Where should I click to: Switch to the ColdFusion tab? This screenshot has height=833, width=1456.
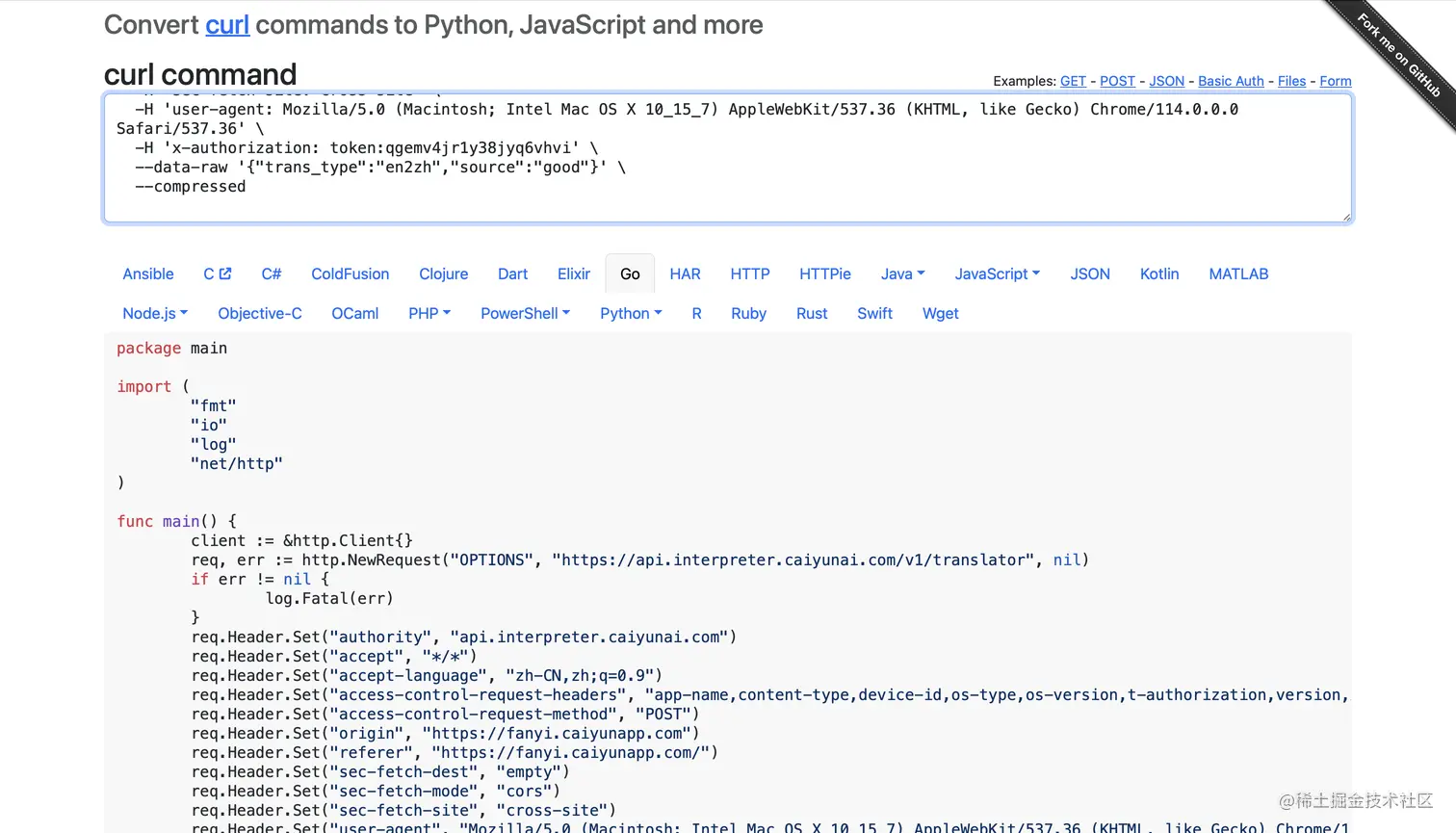point(351,273)
